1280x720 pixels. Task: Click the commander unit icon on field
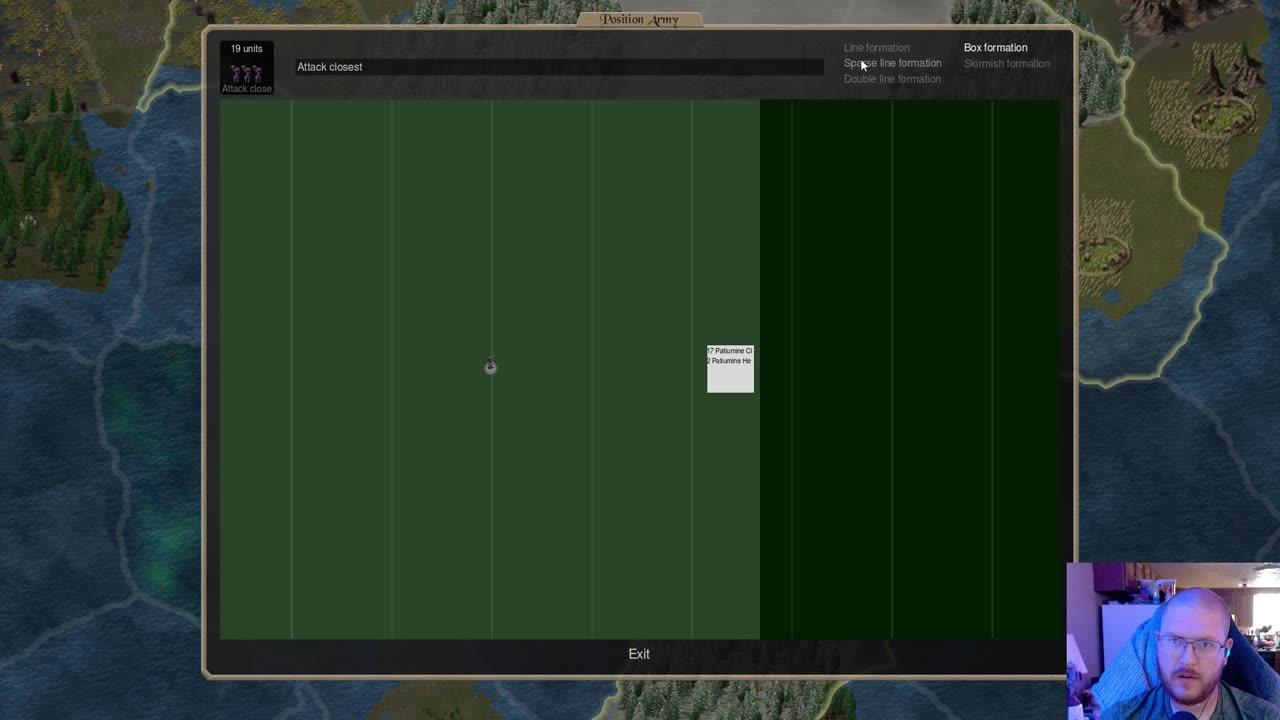coord(490,366)
